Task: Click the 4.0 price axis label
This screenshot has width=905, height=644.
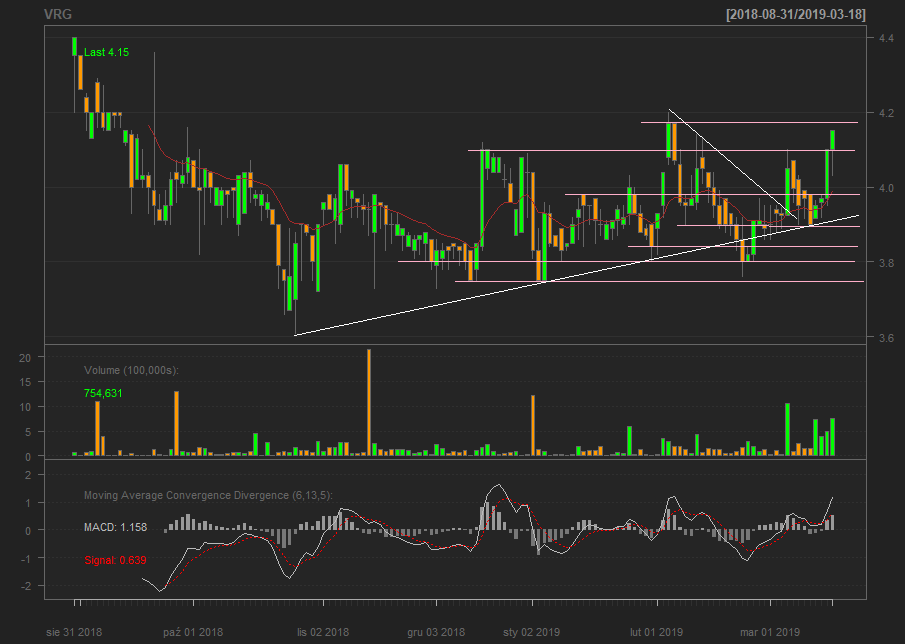Action: pyautogui.click(x=886, y=188)
